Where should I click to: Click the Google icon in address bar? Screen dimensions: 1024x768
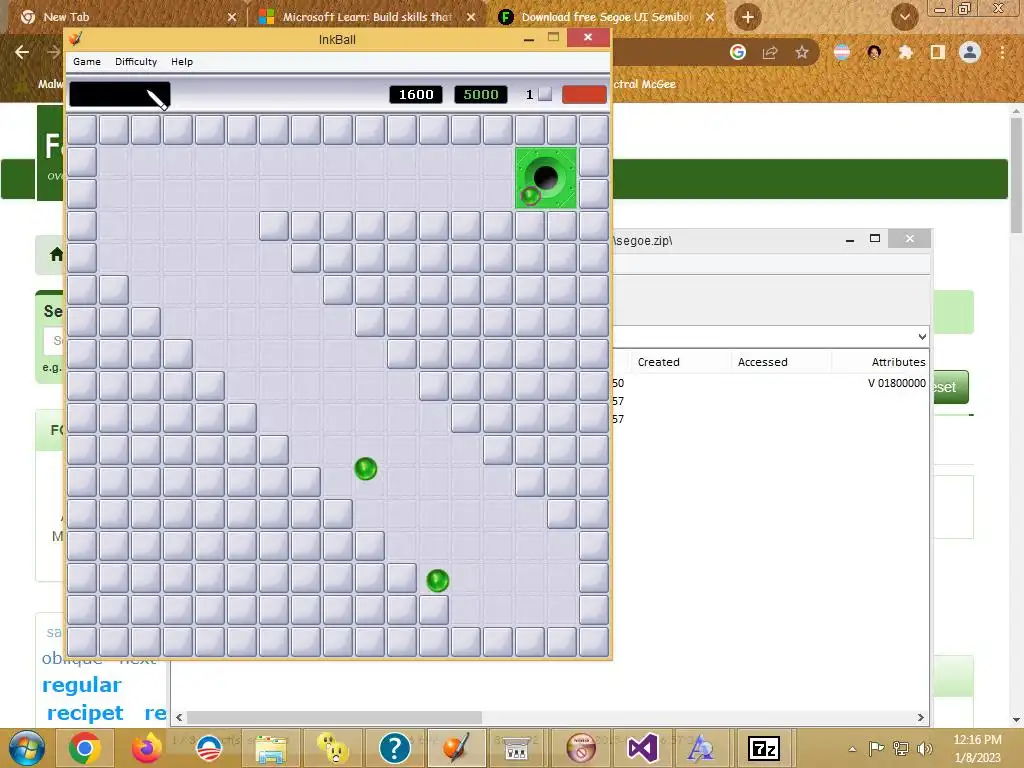click(x=738, y=52)
